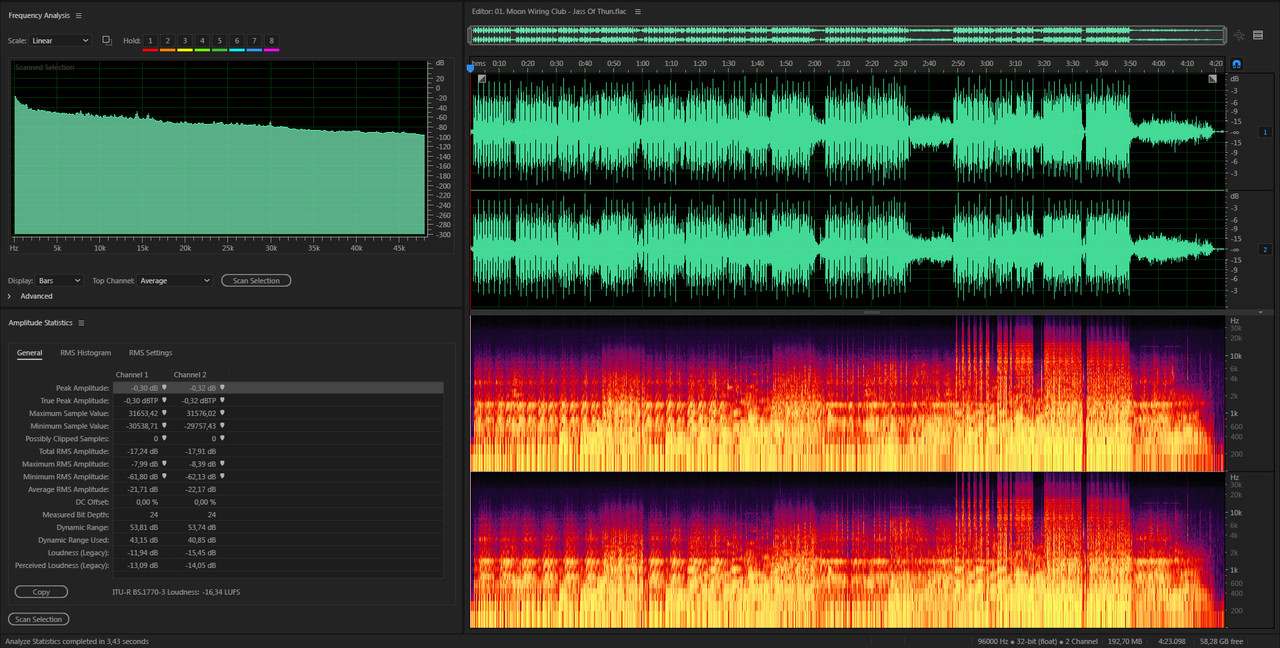Toggle Hold button 2

click(167, 41)
